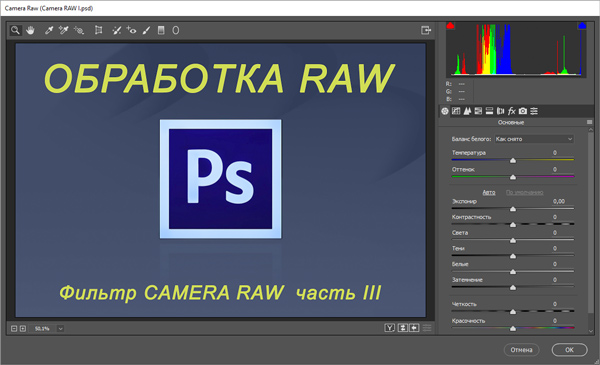Open the Detail panel tab
The image size is (600, 365).
tap(467, 111)
